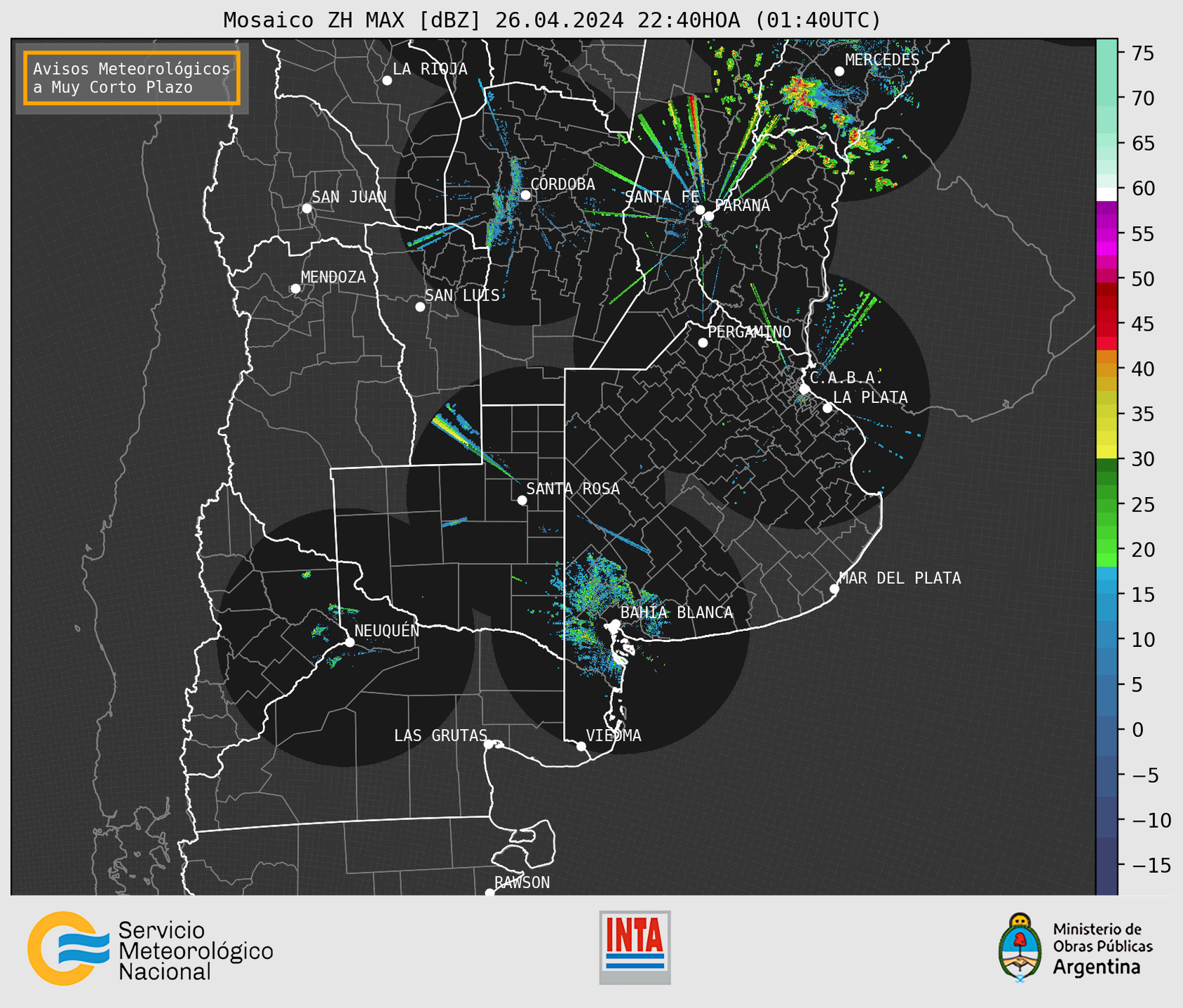
Task: Click the MAR DEL PLATA text label
Action: pyautogui.click(x=900, y=578)
